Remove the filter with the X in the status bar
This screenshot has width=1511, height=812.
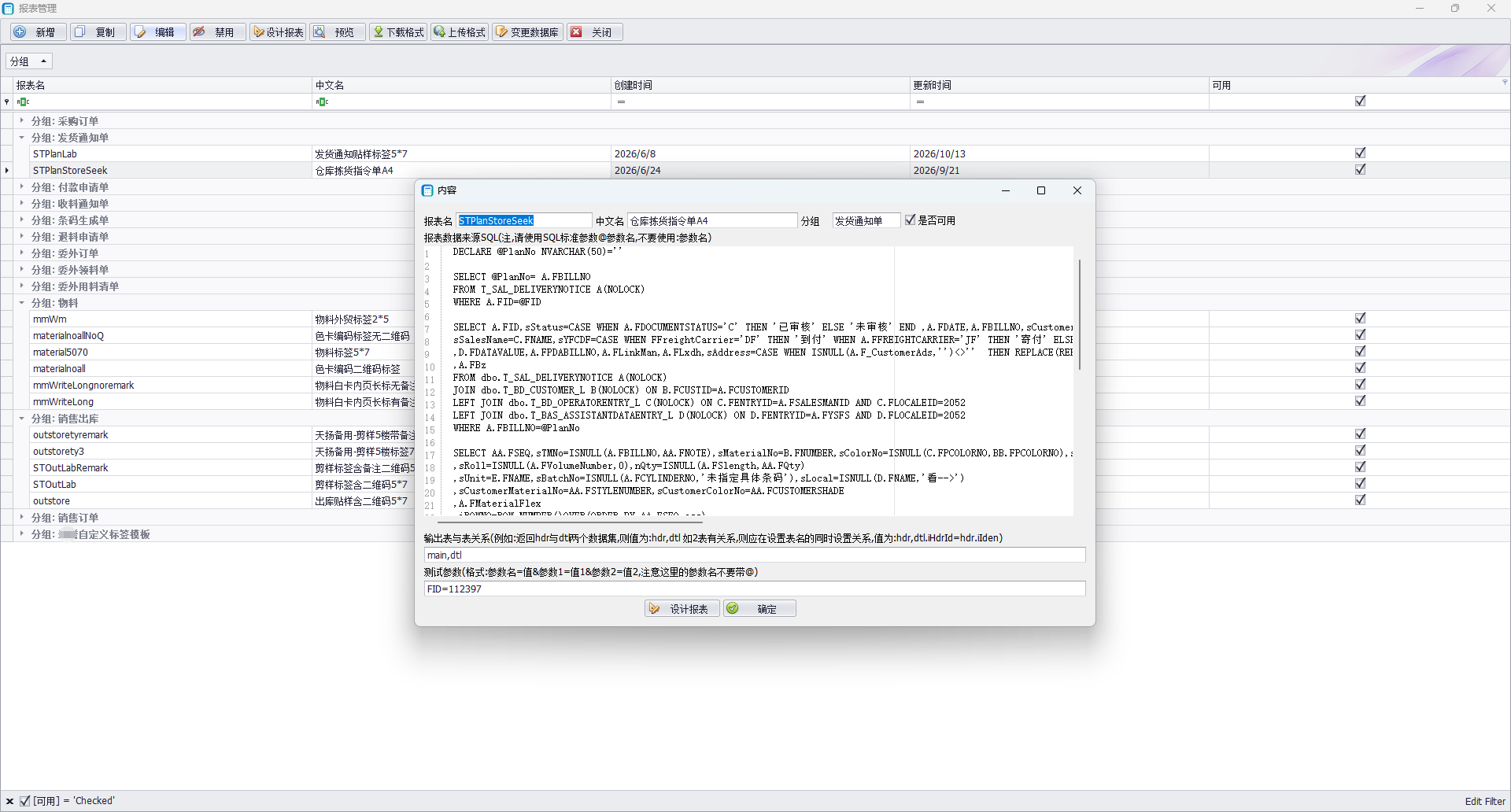(x=9, y=801)
